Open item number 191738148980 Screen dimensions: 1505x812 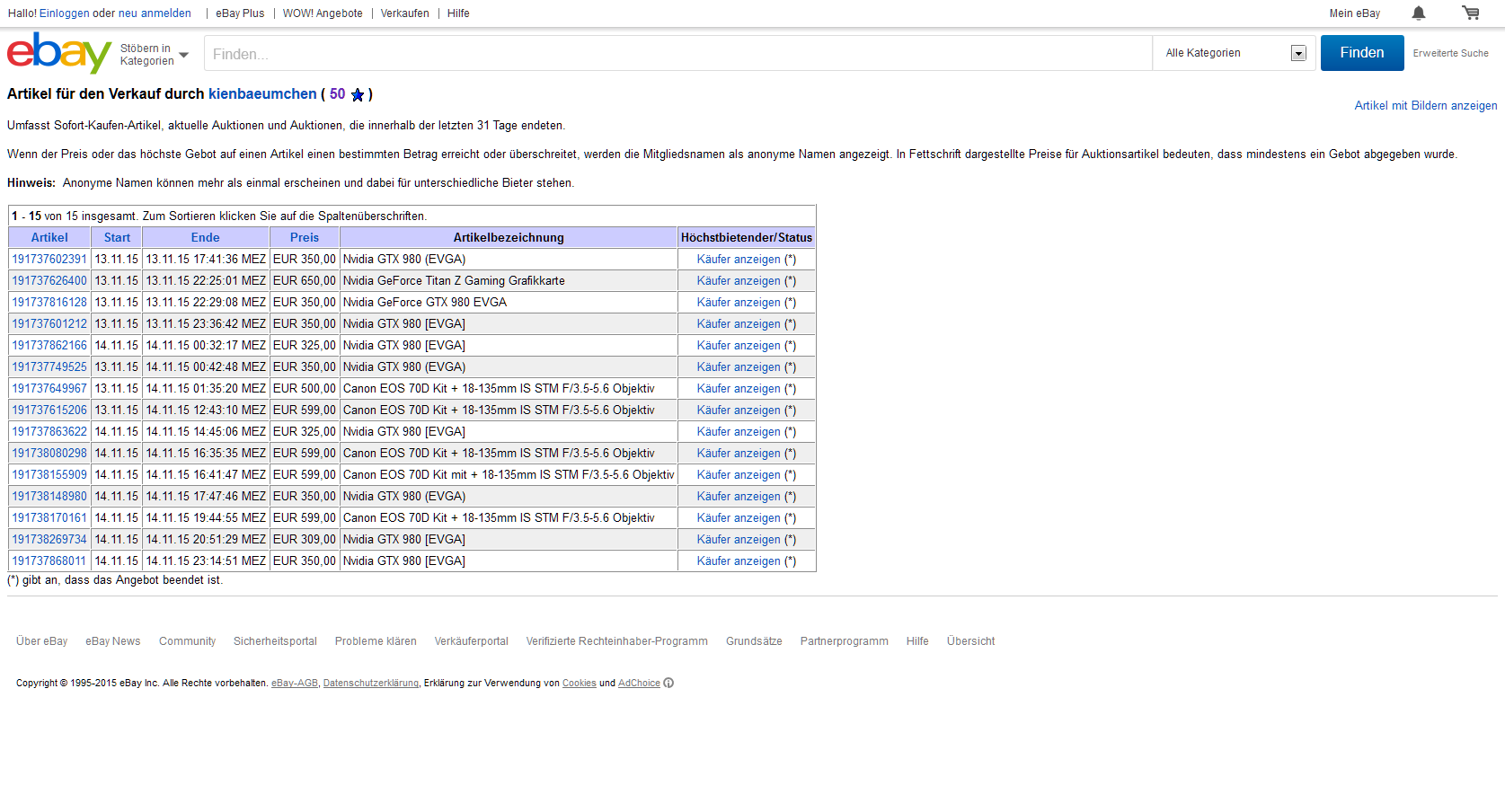49,496
